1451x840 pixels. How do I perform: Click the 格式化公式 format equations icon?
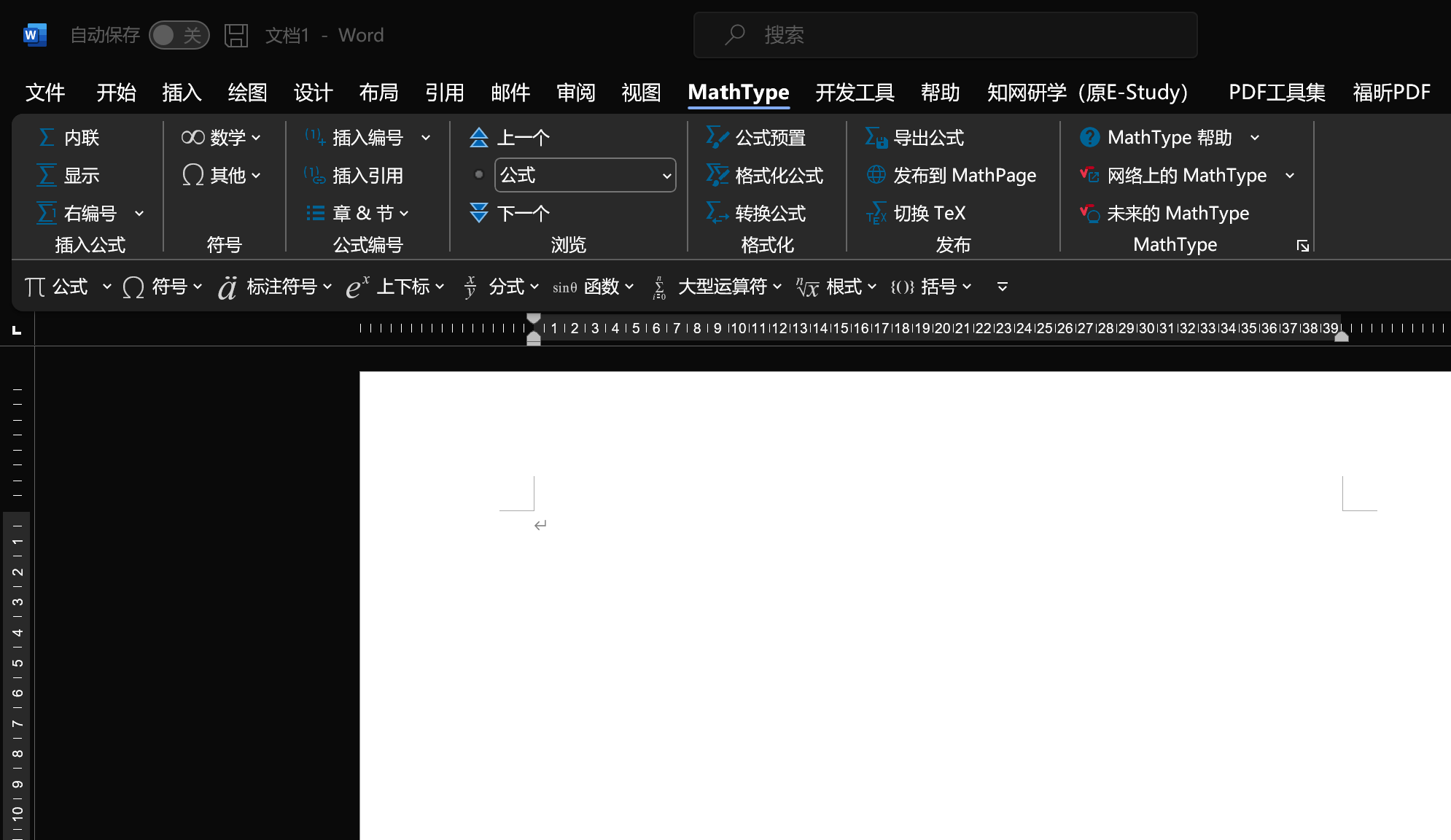point(717,175)
